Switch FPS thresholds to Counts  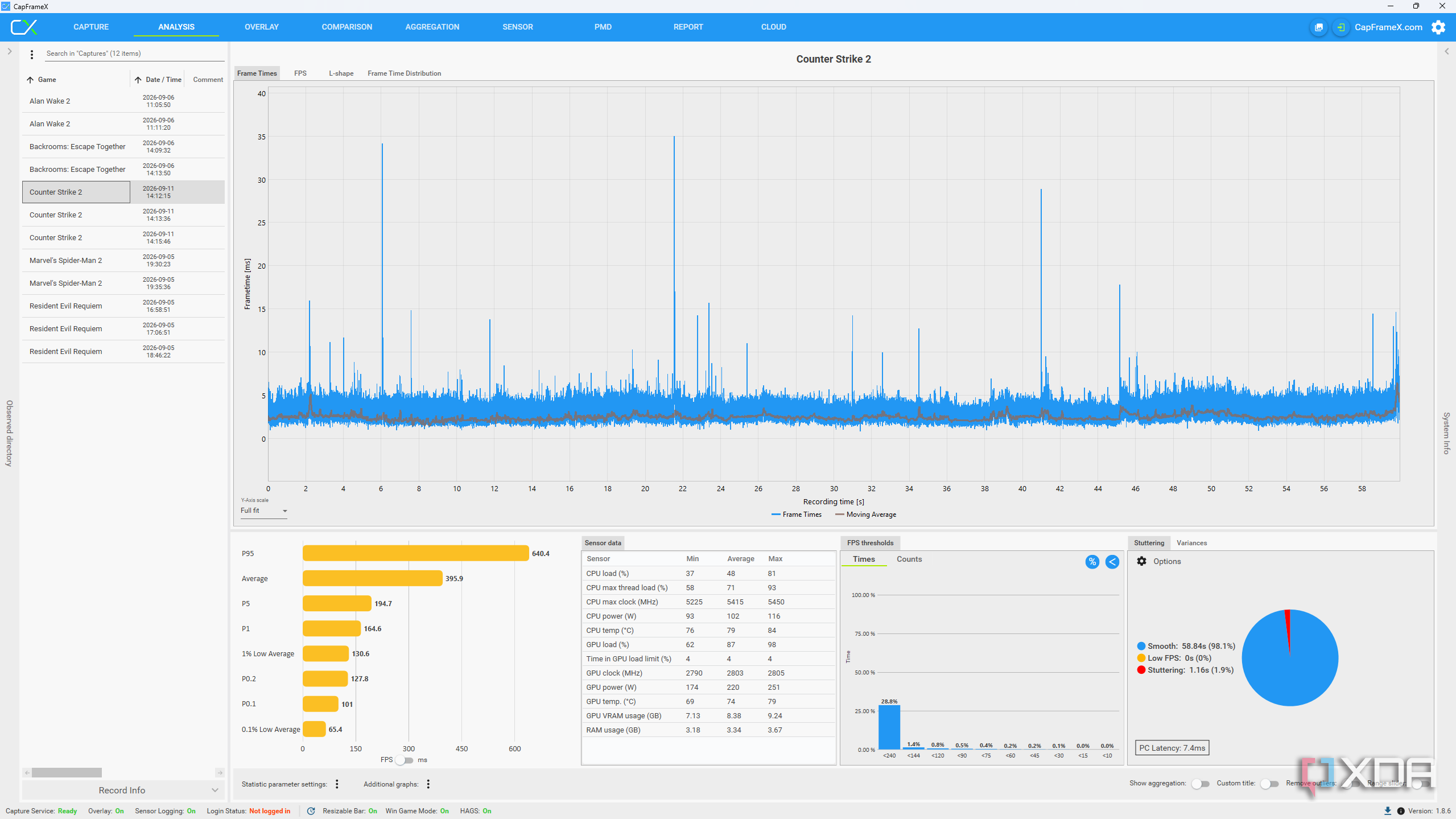[909, 559]
